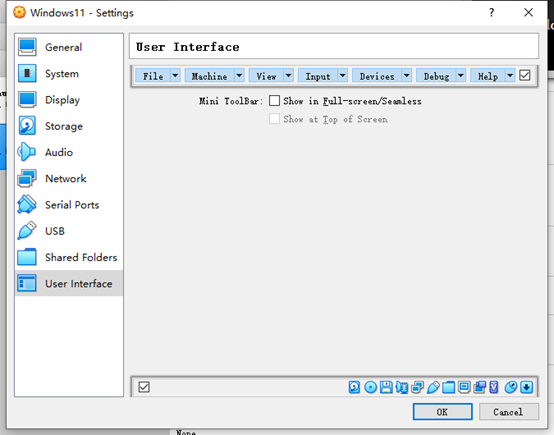554x435 pixels.
Task: Toggle the Input menu button
Action: (318, 76)
